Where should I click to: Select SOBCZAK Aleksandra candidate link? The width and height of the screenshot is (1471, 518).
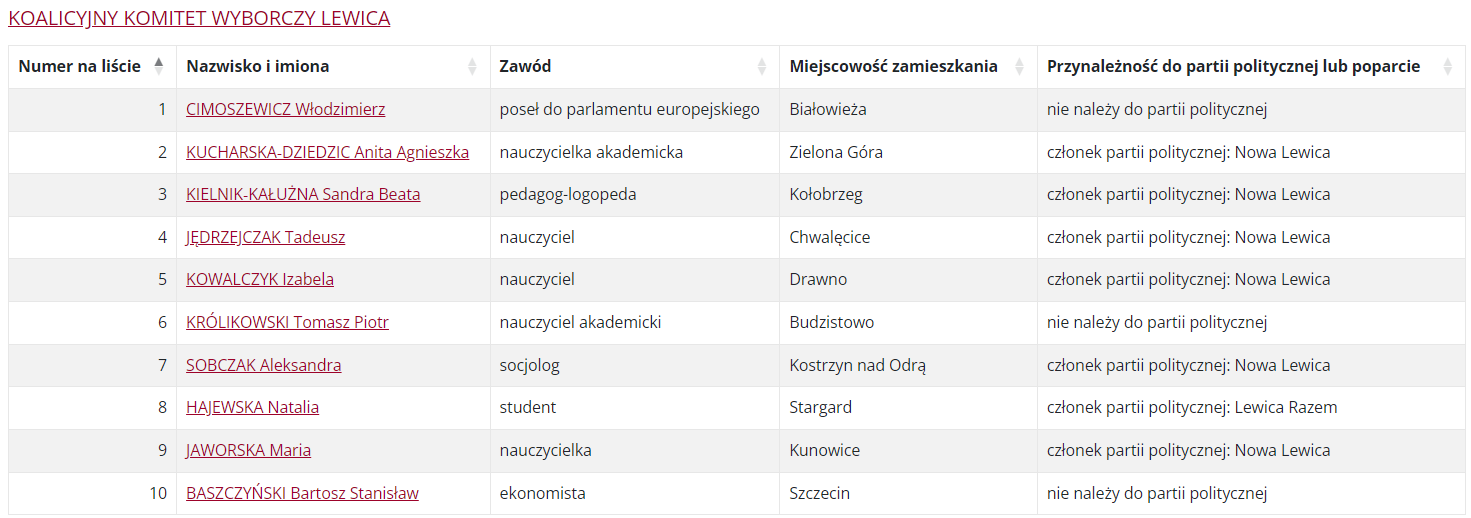coord(263,365)
